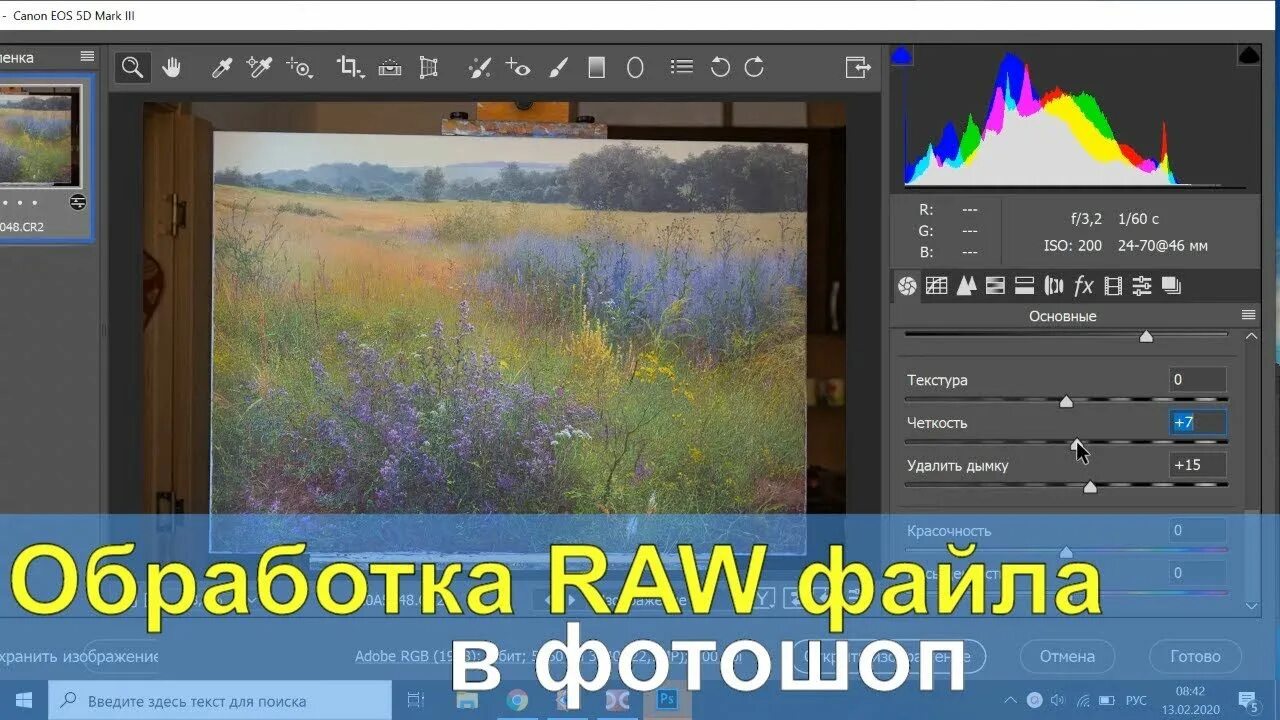Switch to the Tone Curve tab
The image size is (1280, 720).
coord(936,286)
